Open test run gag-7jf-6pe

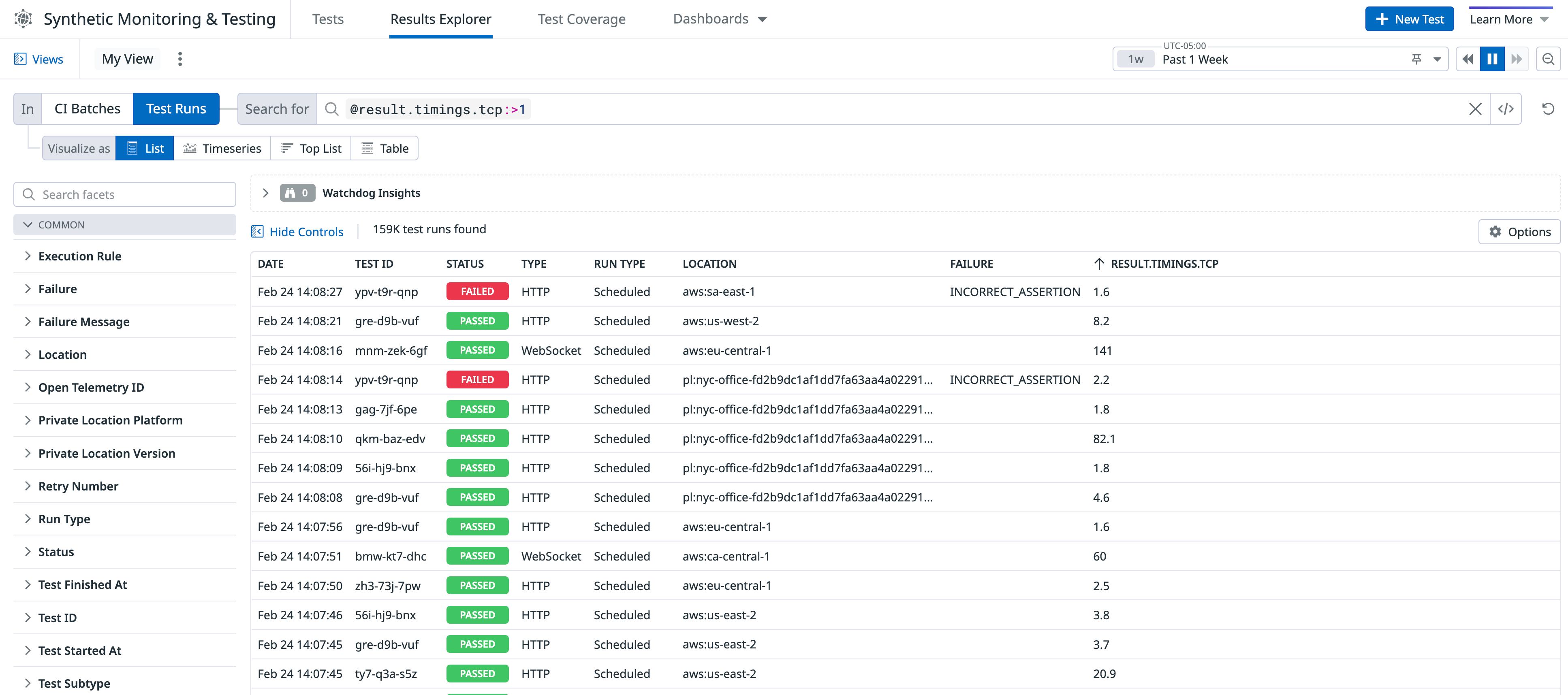[x=905, y=409]
